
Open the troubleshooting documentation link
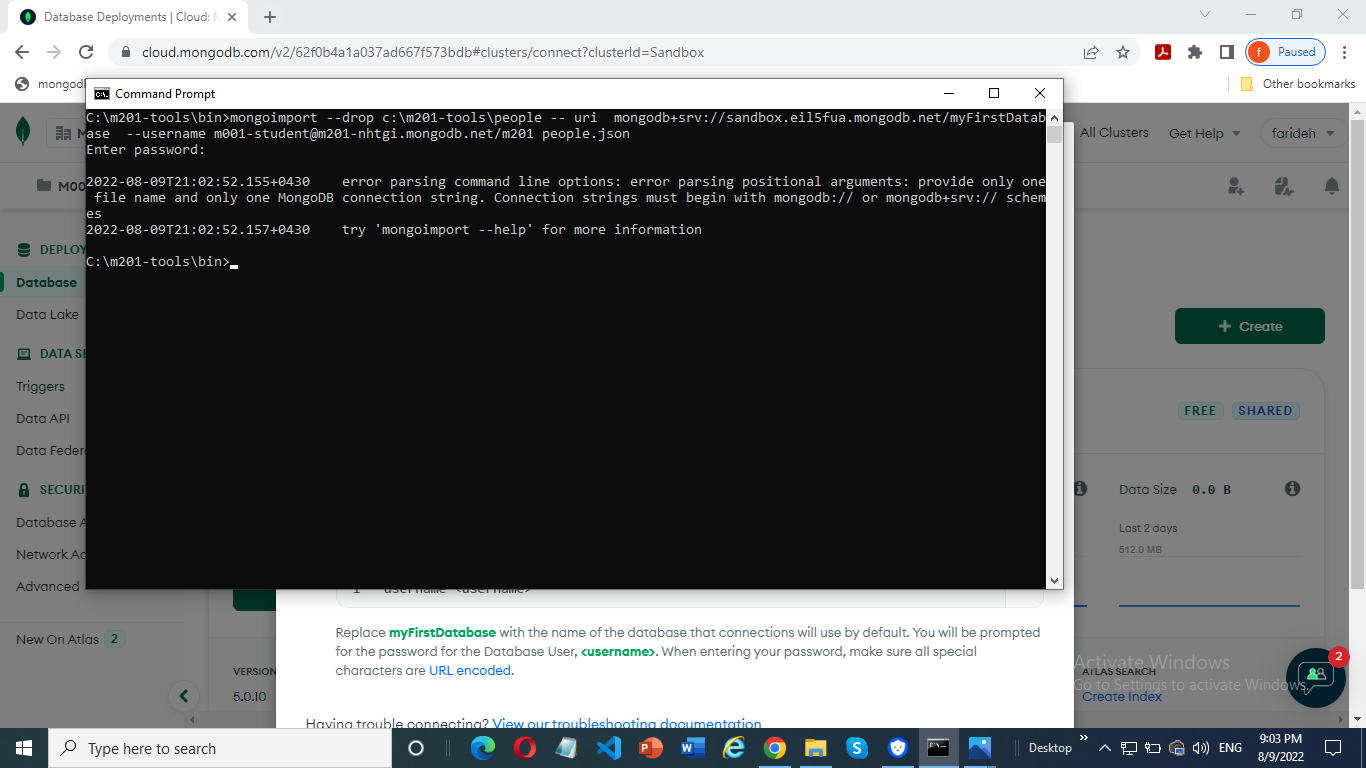click(x=627, y=723)
